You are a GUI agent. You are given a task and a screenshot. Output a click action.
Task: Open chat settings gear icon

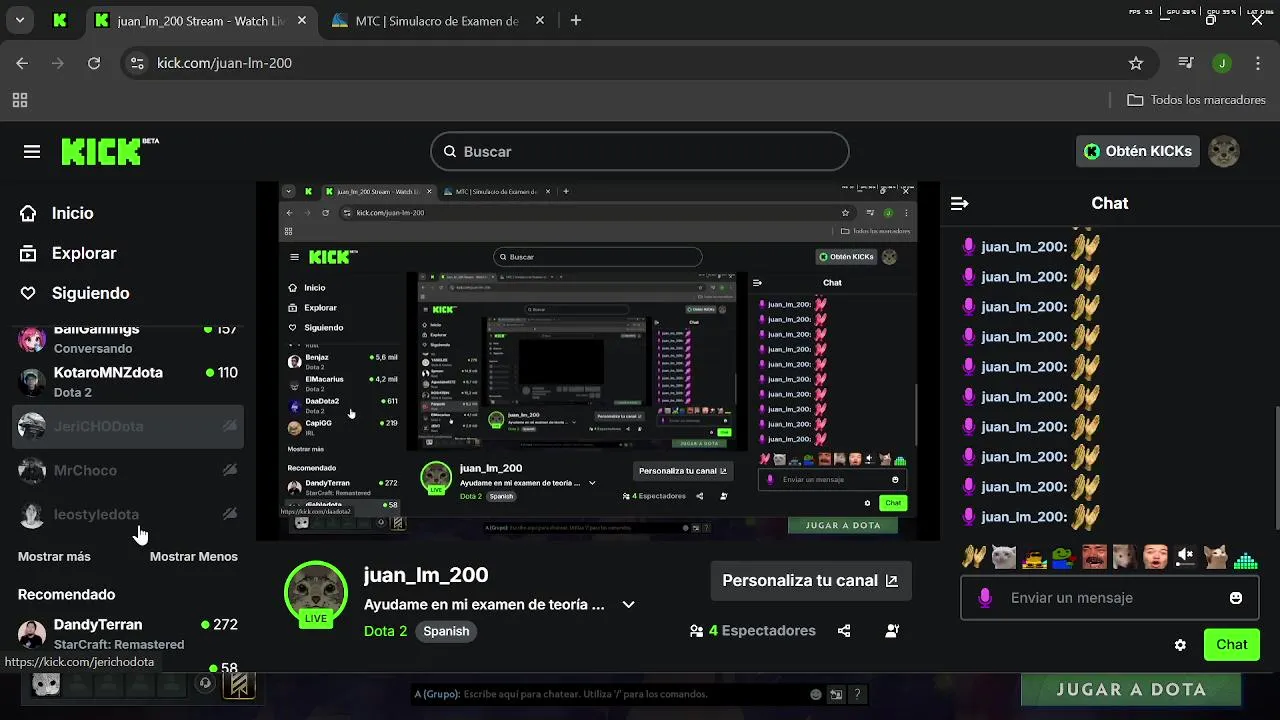1180,645
